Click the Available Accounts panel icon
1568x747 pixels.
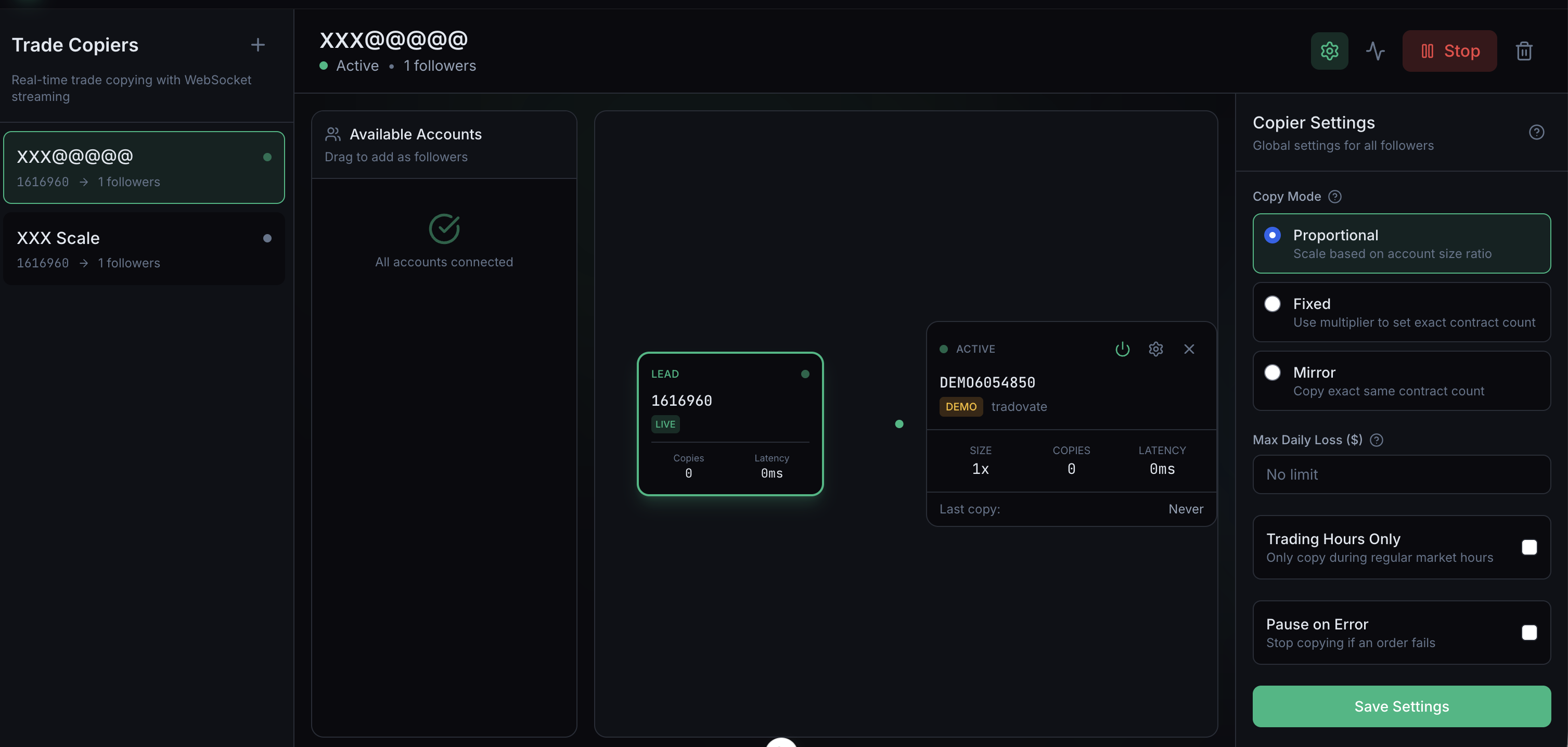tap(332, 134)
